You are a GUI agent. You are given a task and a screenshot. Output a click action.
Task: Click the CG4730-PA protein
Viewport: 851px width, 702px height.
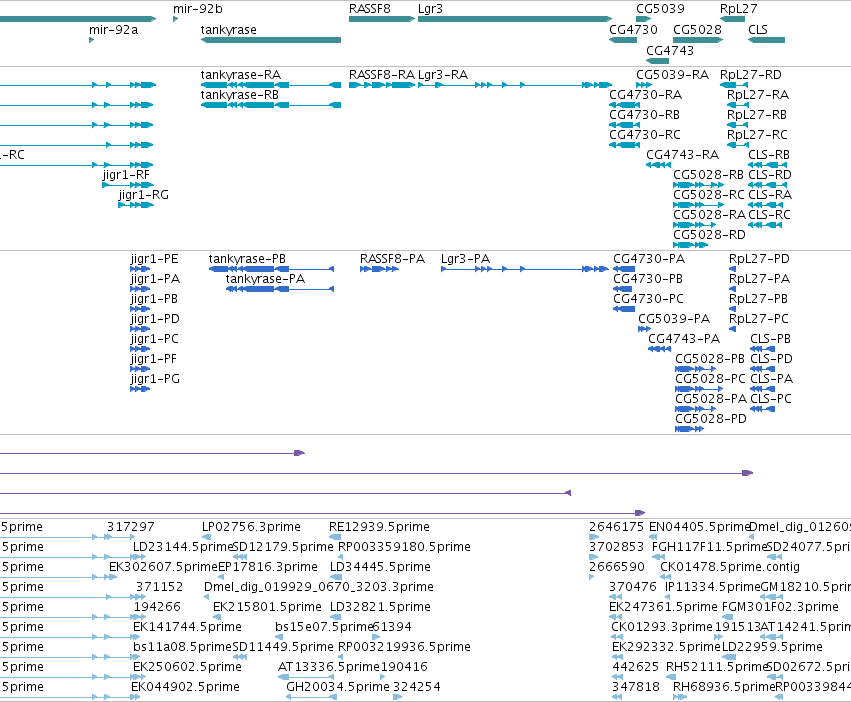(x=624, y=269)
